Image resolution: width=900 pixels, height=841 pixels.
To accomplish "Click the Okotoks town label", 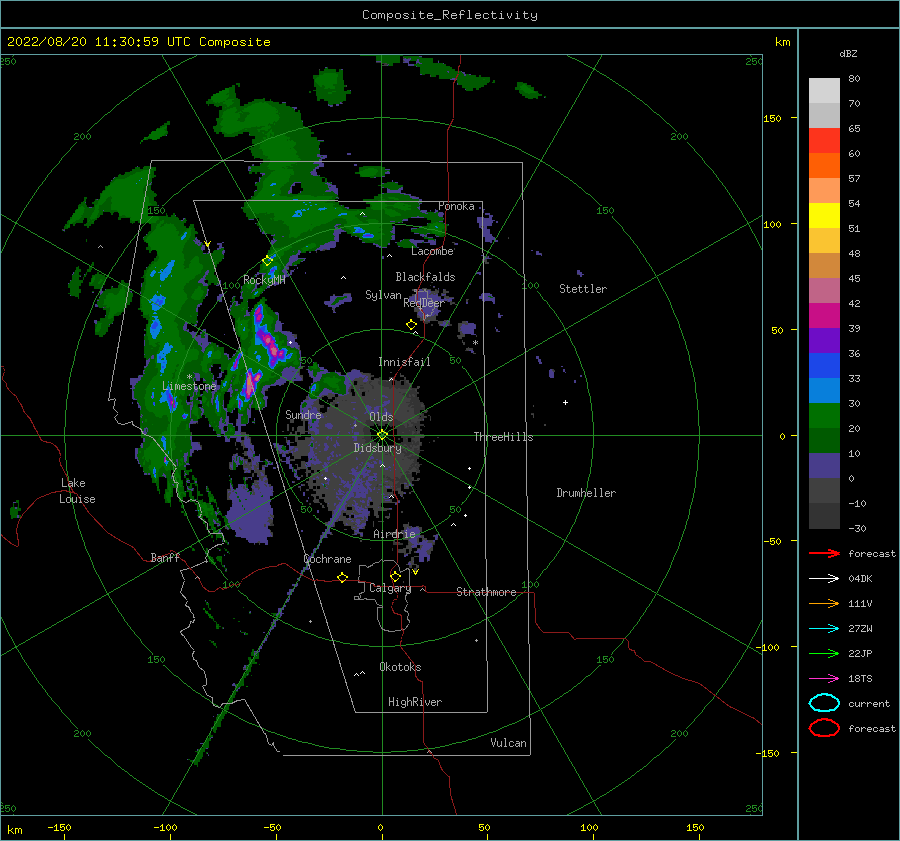I will tap(400, 667).
